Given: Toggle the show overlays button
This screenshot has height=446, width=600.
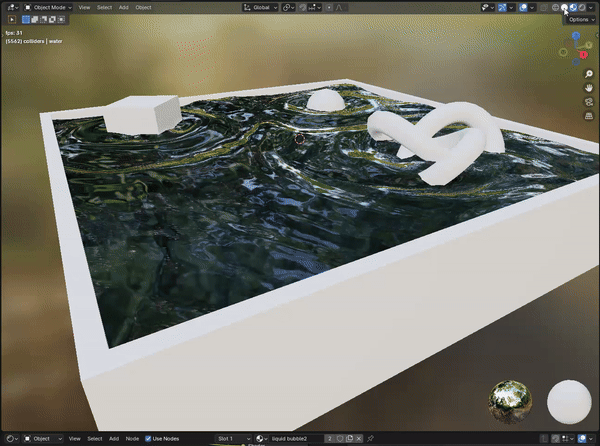Looking at the screenshot, I should pyautogui.click(x=523, y=7).
